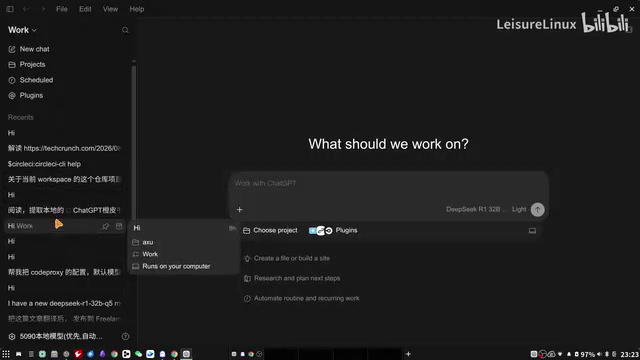Open the deepseek-r1-32b-q5 recent chat

64,303
